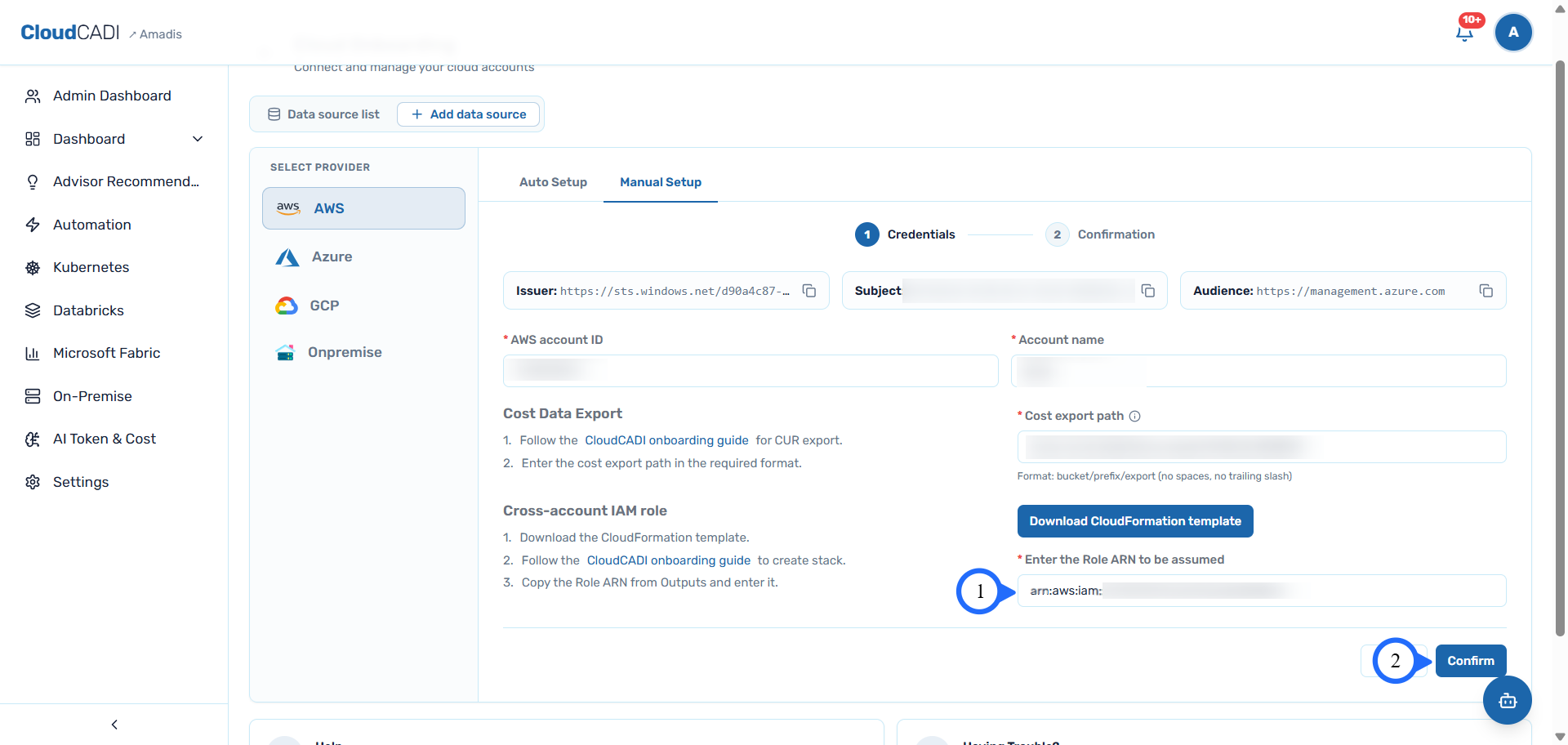This screenshot has width=1568, height=745.
Task: Download CloudFormation template
Action: click(x=1135, y=521)
